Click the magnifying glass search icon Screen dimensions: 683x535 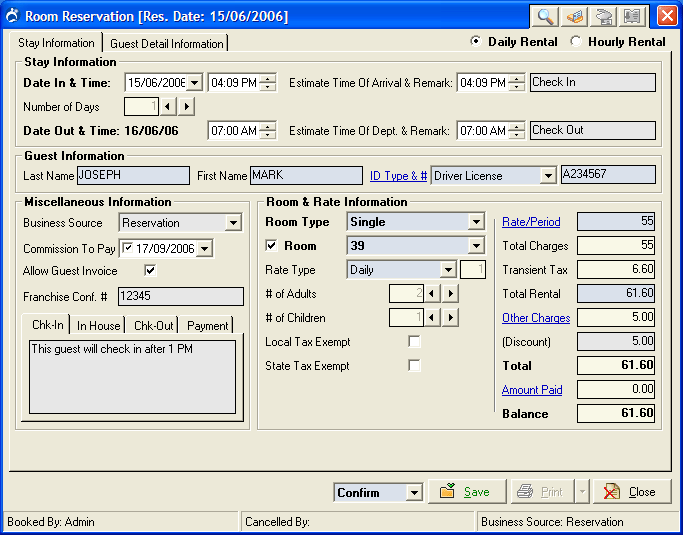[544, 17]
